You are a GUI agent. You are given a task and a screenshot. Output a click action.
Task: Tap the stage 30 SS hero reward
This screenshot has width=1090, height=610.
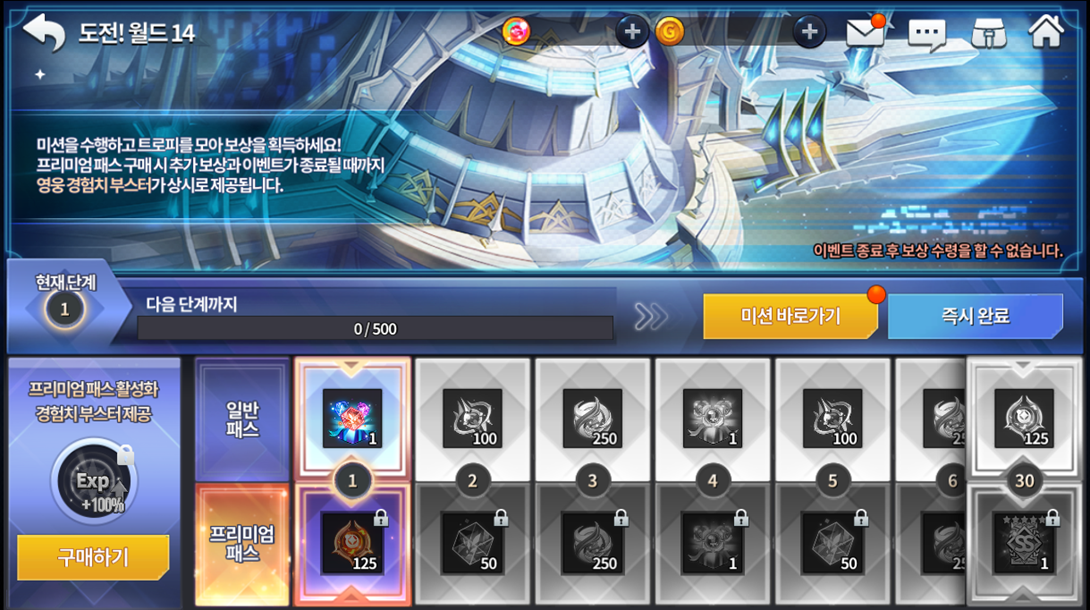coord(1024,543)
